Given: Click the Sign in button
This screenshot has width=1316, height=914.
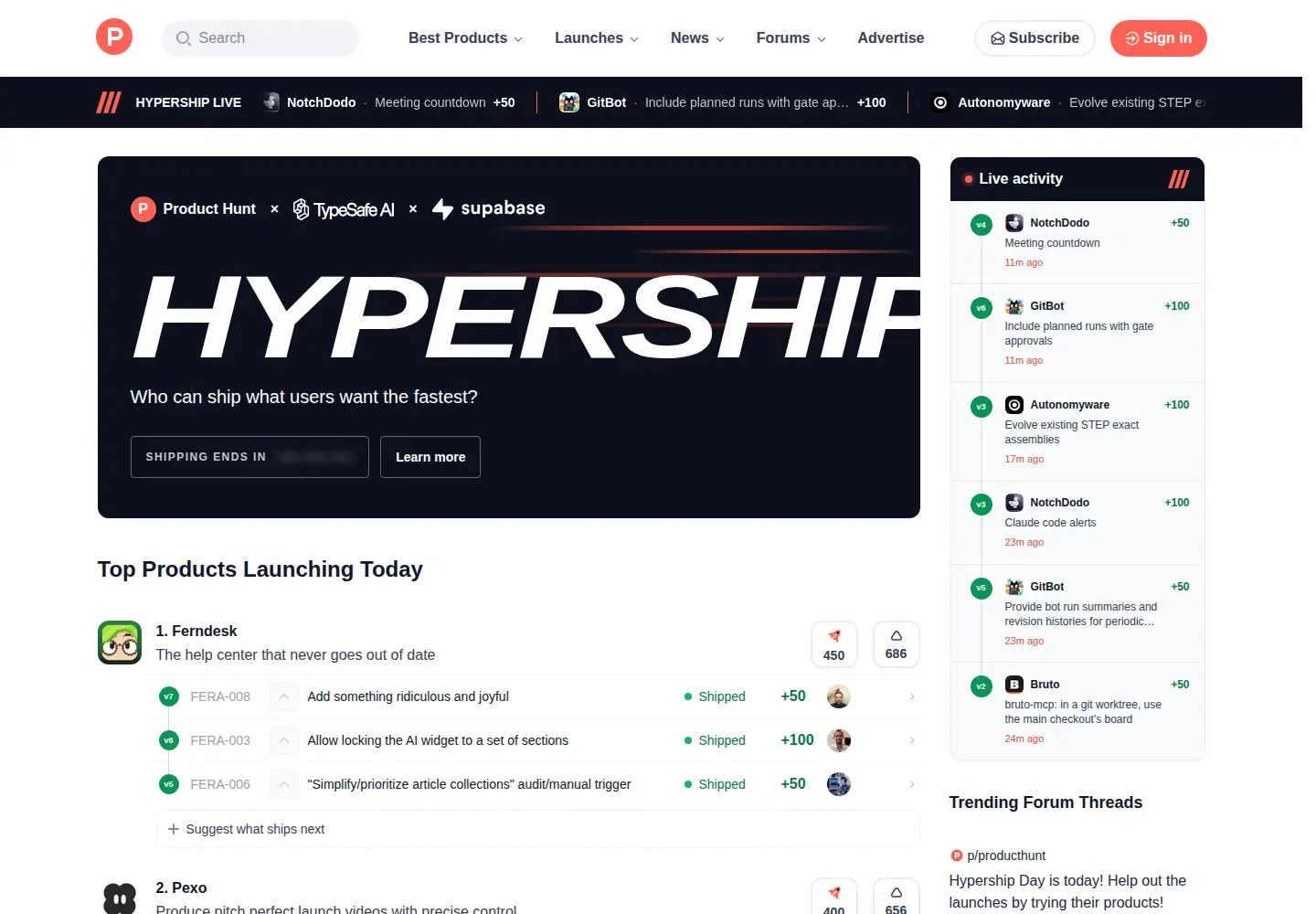Looking at the screenshot, I should tap(1158, 38).
